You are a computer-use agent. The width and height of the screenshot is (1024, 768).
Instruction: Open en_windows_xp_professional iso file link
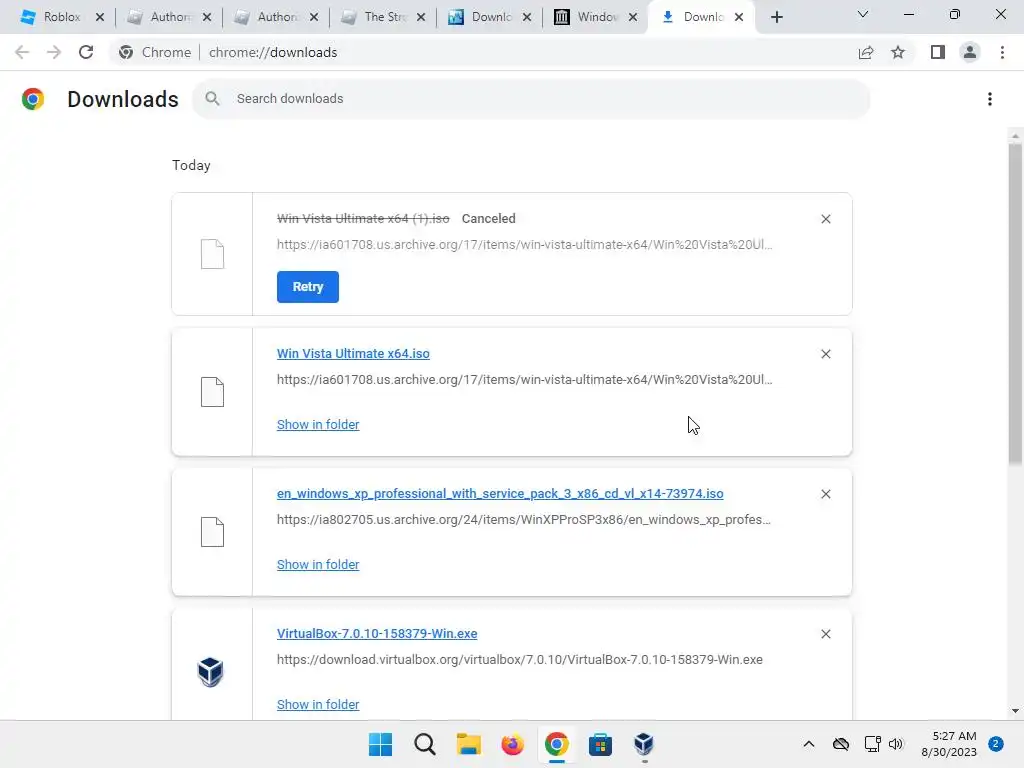coord(500,493)
